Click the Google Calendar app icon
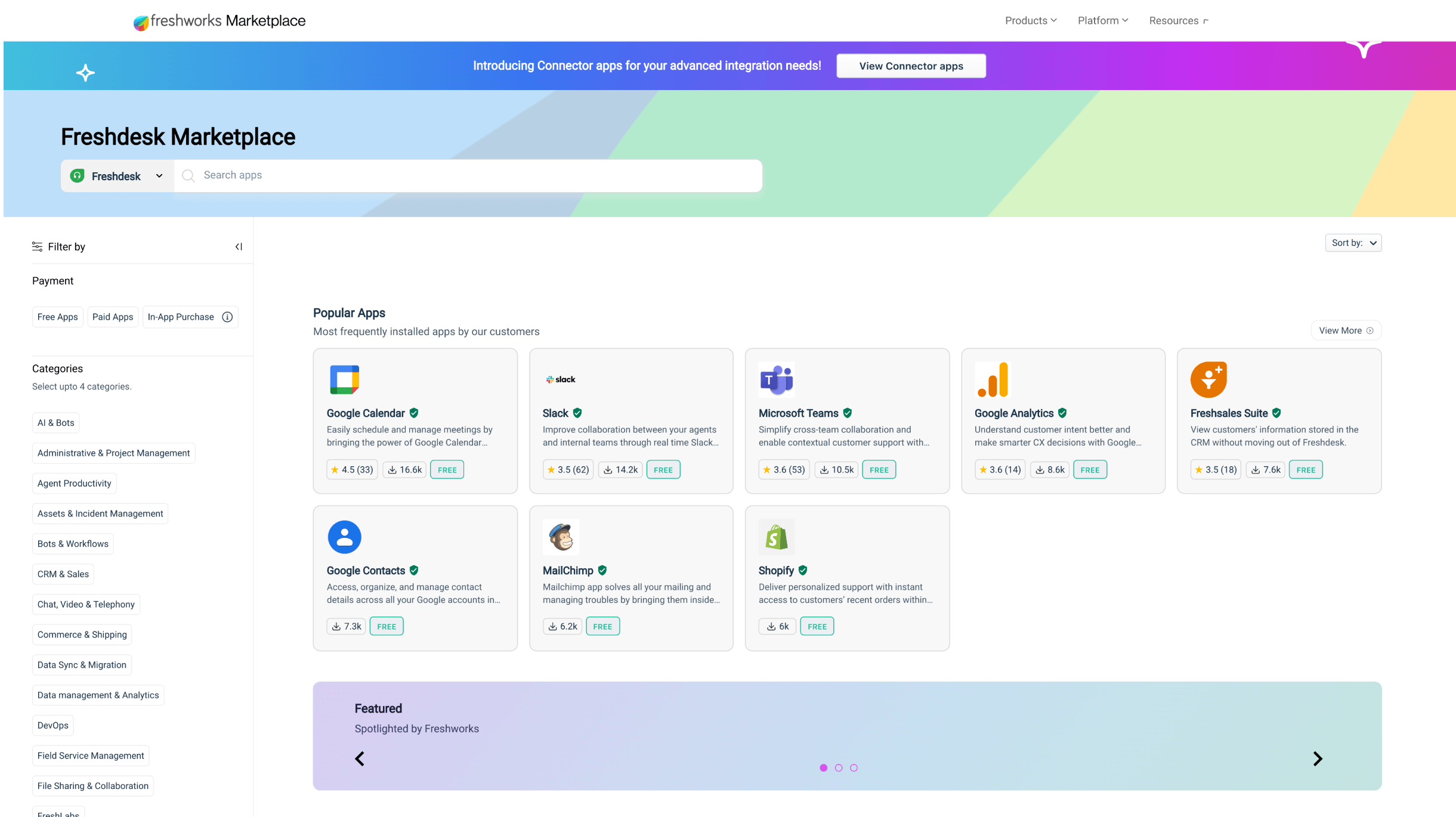Viewport: 1456px width, 817px height. coord(345,379)
